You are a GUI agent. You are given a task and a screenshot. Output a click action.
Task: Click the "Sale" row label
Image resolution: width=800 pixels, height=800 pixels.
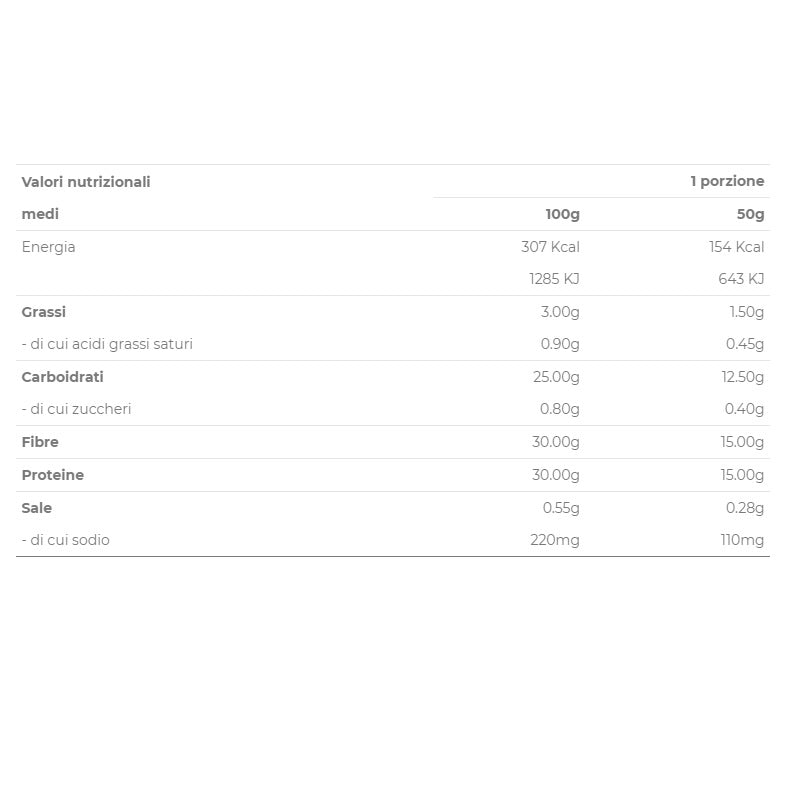[x=37, y=508]
